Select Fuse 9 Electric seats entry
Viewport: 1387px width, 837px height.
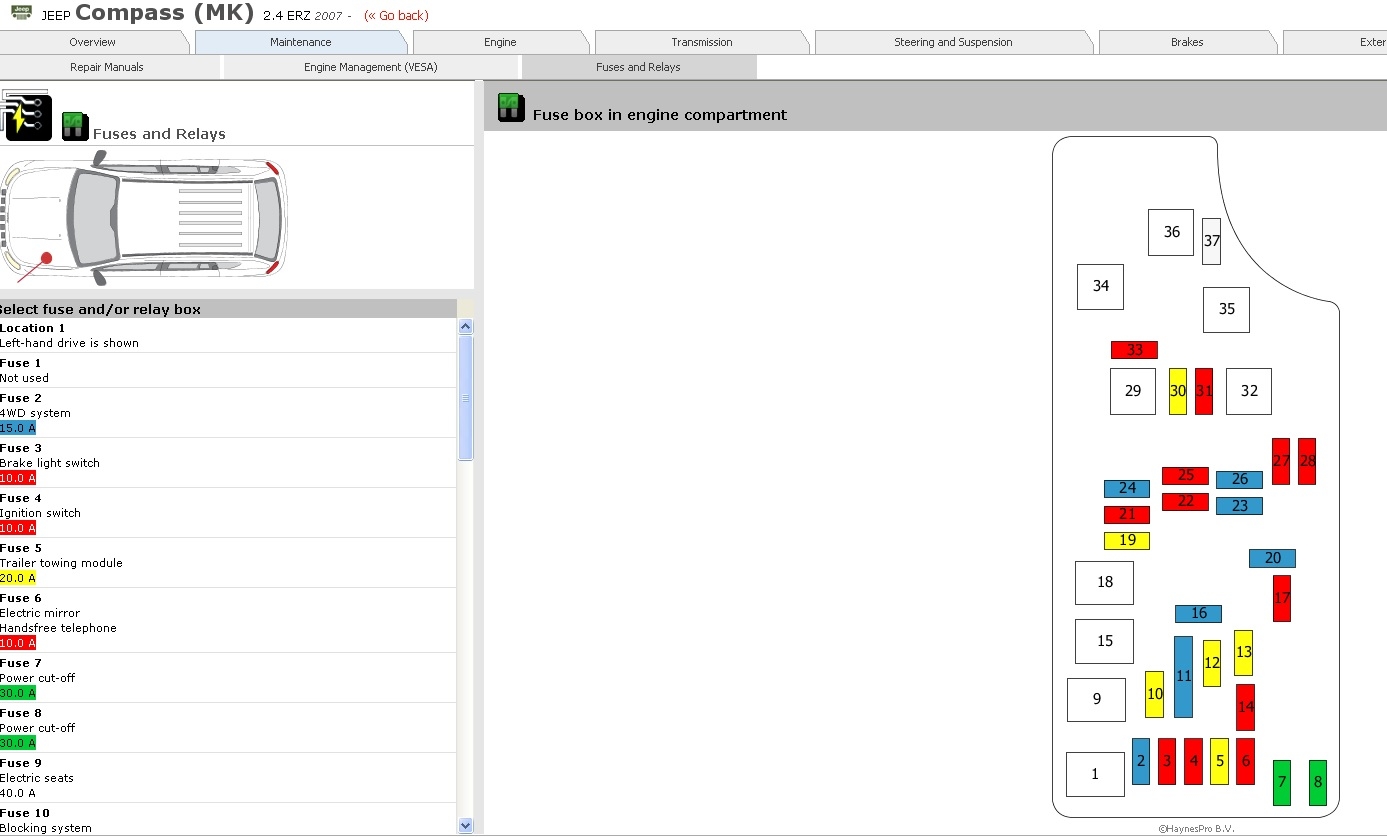(x=228, y=777)
